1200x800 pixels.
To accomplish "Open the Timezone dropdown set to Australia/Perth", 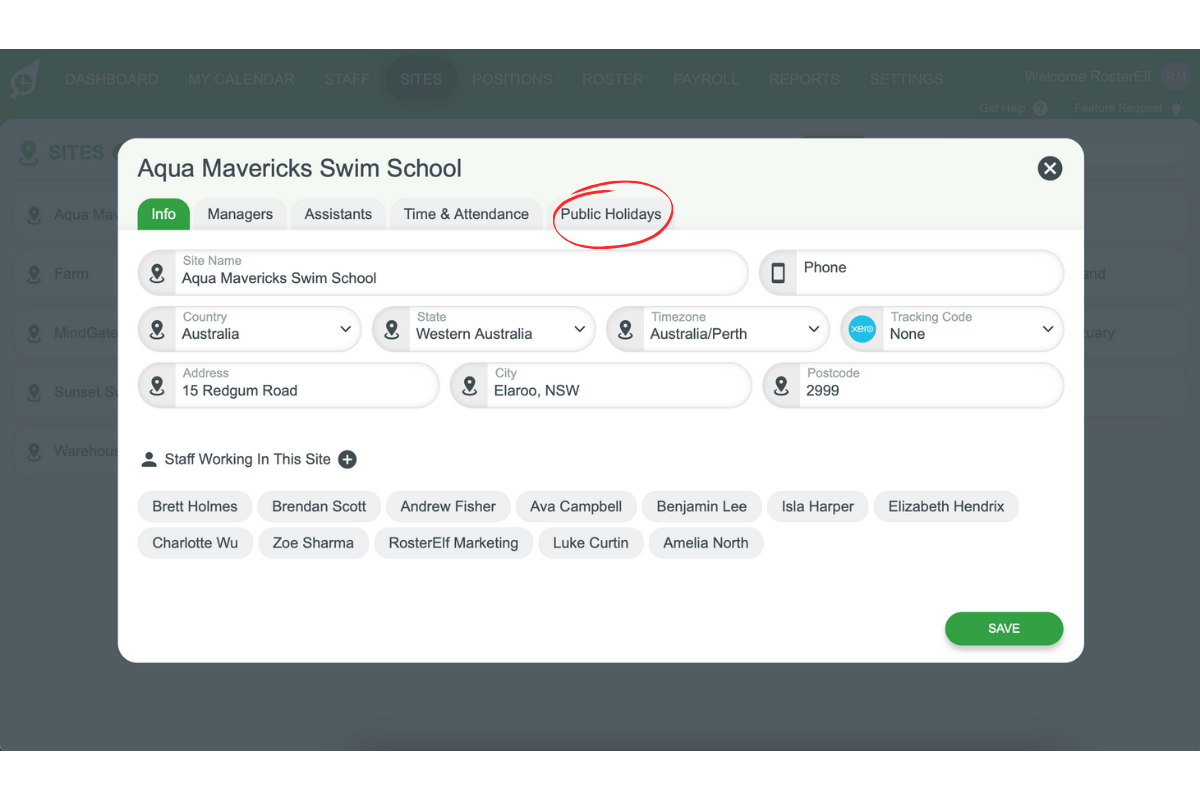I will pos(813,329).
